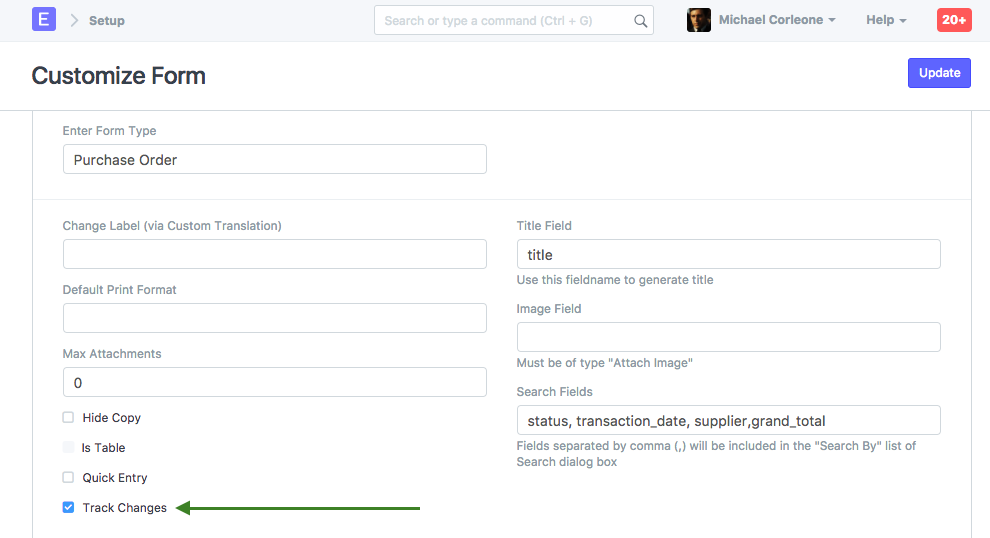Image resolution: width=990 pixels, height=538 pixels.
Task: Click the breadcrumb chevron arrow
Action: click(74, 20)
